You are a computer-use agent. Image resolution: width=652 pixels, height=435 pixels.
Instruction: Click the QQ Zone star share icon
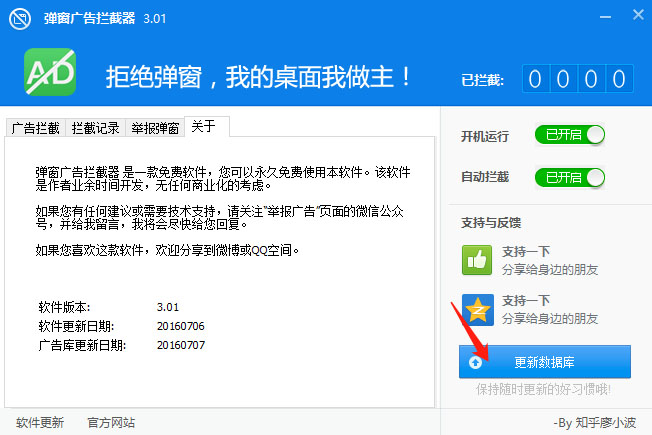coord(477,310)
